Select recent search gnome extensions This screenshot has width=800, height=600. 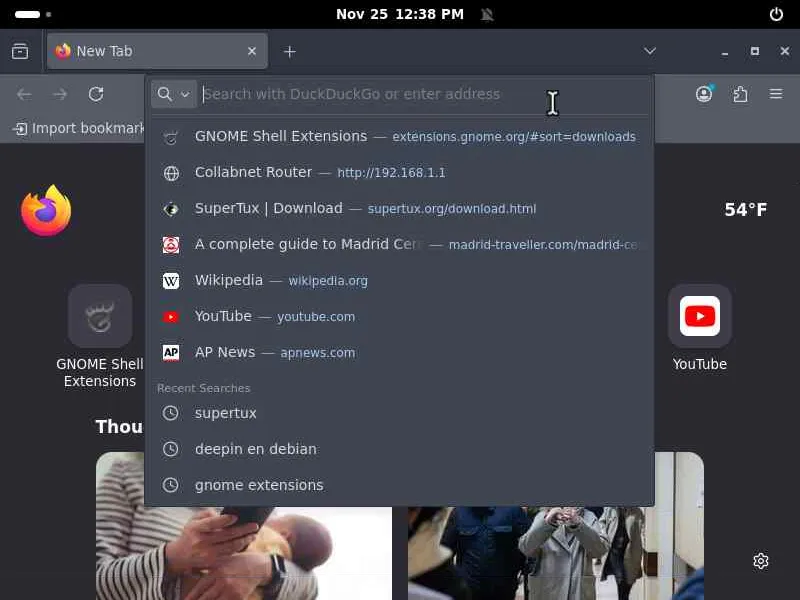click(x=399, y=485)
